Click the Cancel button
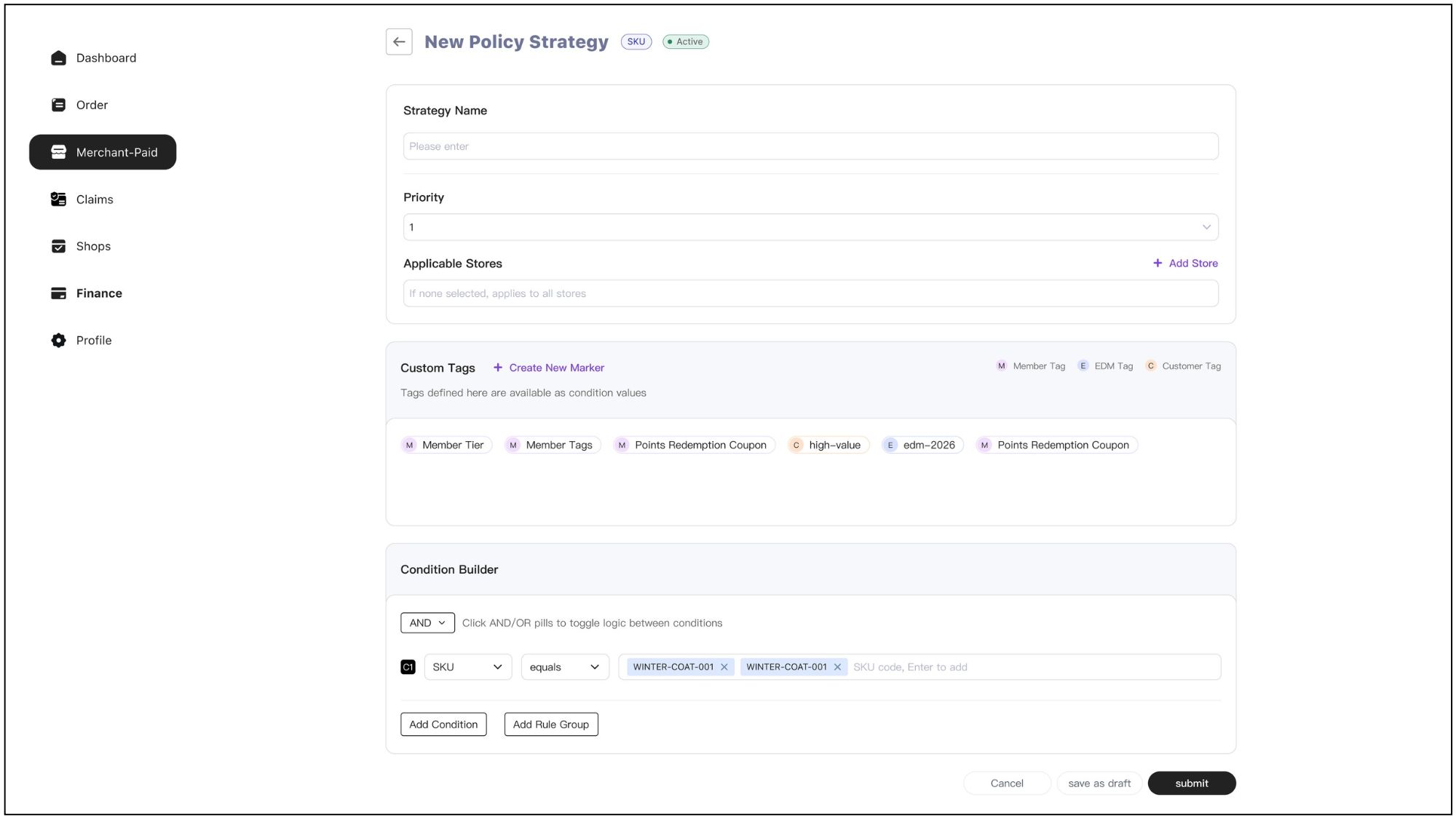Screen dimensions: 1456x819 coord(1007,783)
